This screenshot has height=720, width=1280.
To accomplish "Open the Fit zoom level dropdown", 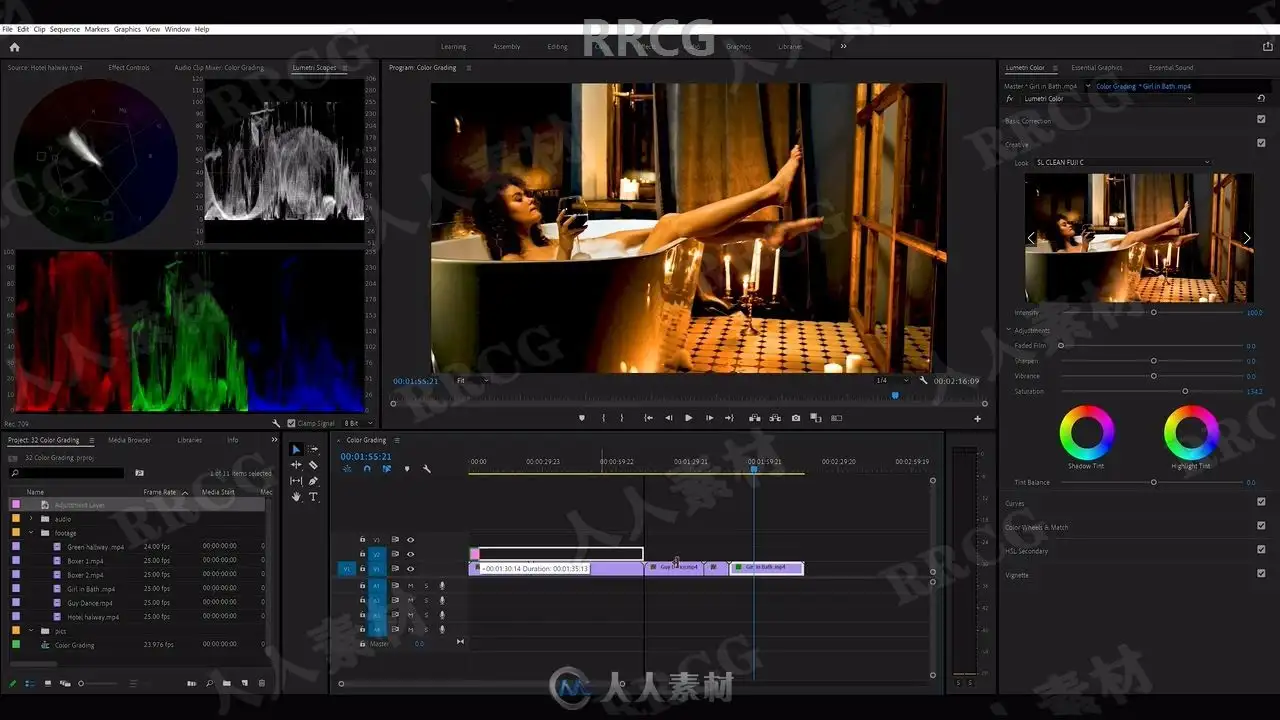I will pyautogui.click(x=473, y=381).
